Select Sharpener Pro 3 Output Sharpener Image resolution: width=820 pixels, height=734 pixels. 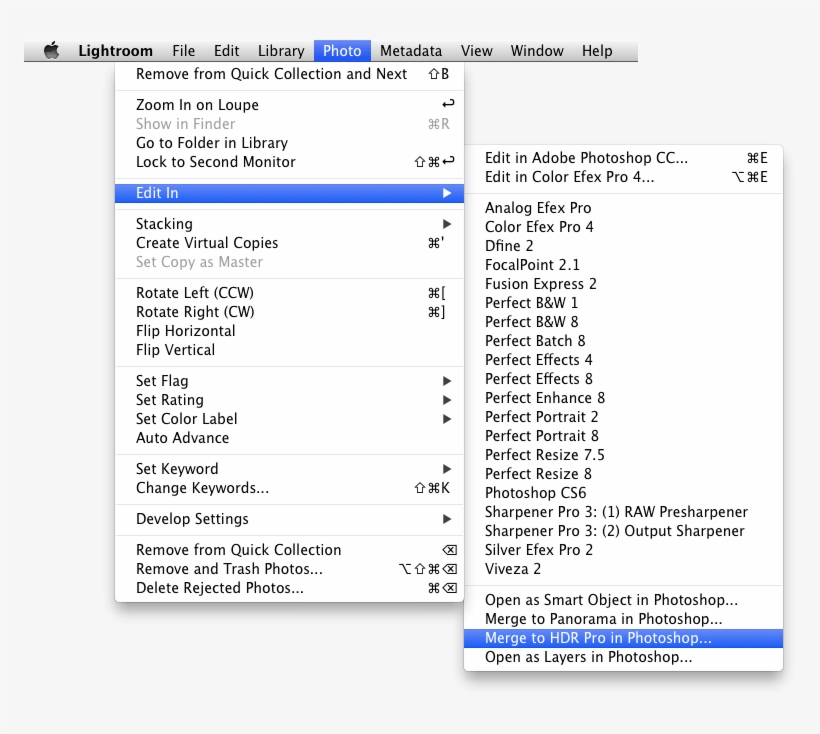623,531
